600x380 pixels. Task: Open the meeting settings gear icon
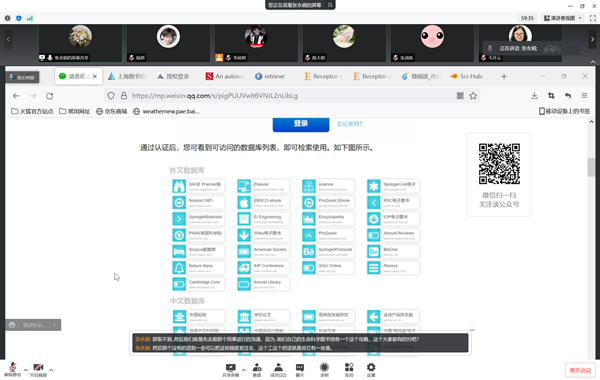click(371, 370)
